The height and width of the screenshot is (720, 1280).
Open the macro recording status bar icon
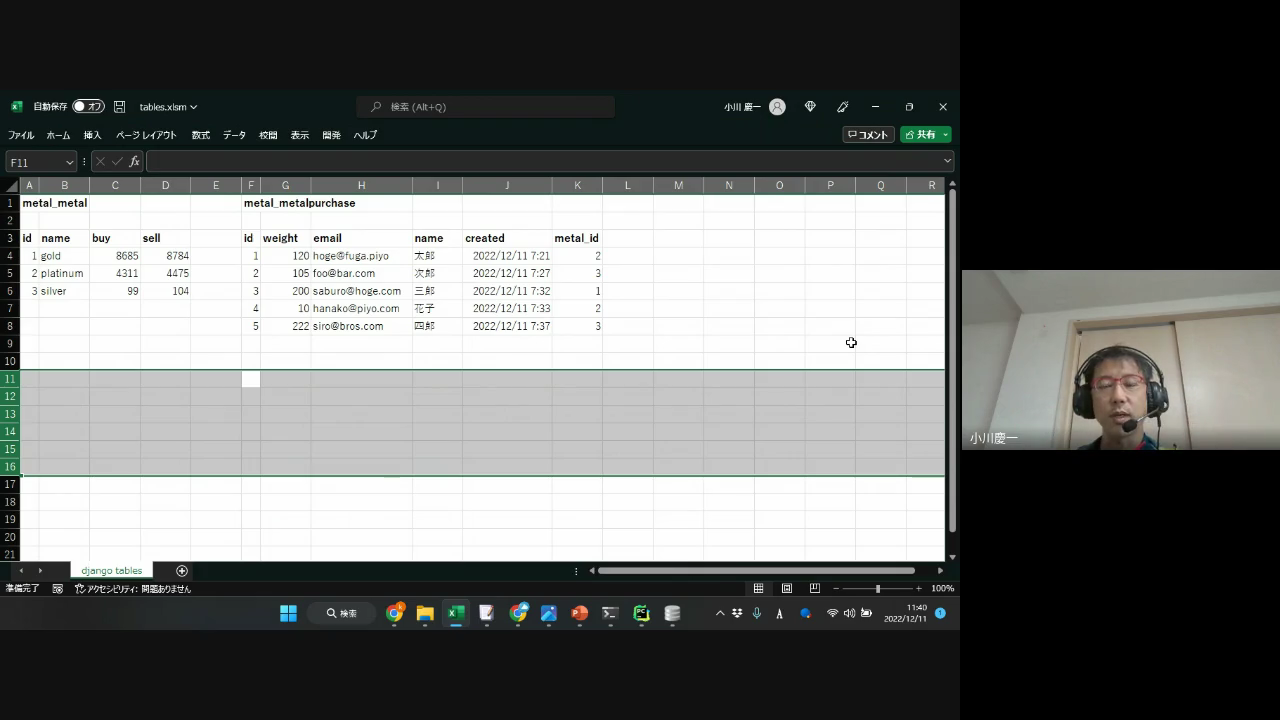58,589
